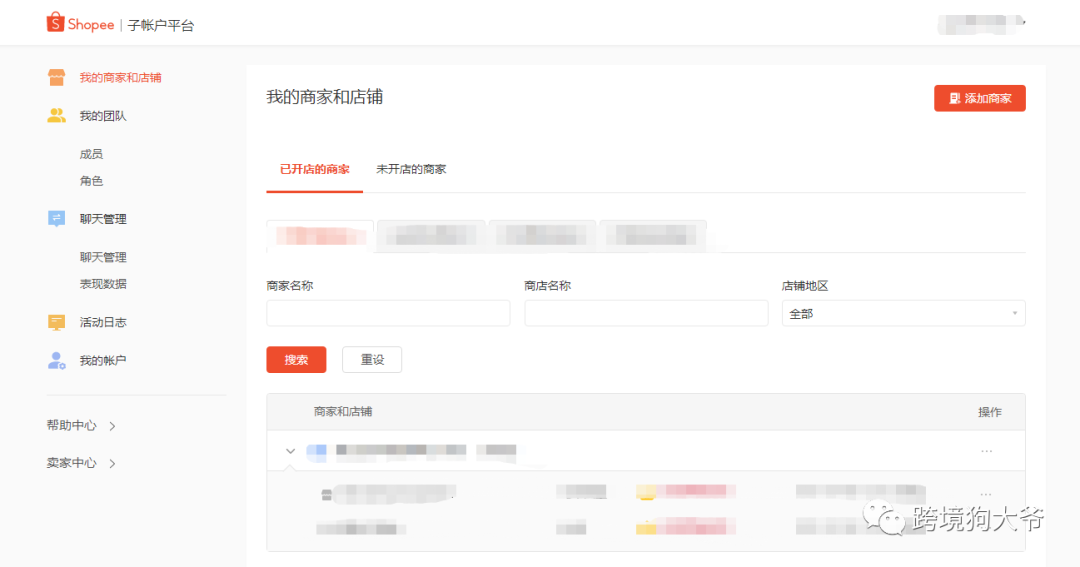Viewport: 1080px width, 567px height.
Task: Open the blurred account menu at top right
Action: (982, 24)
